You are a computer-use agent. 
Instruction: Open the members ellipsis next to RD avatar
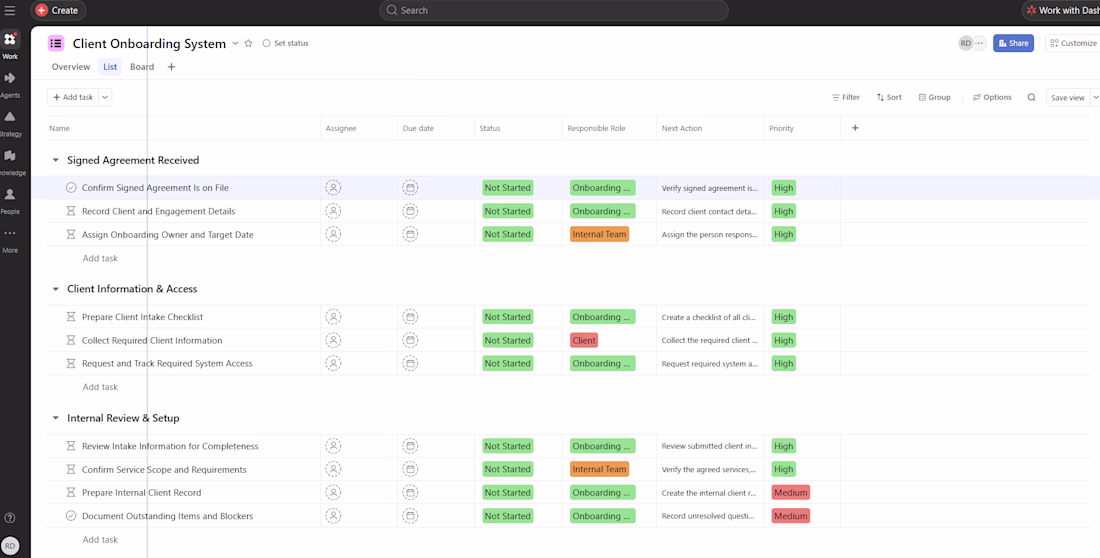pos(979,44)
